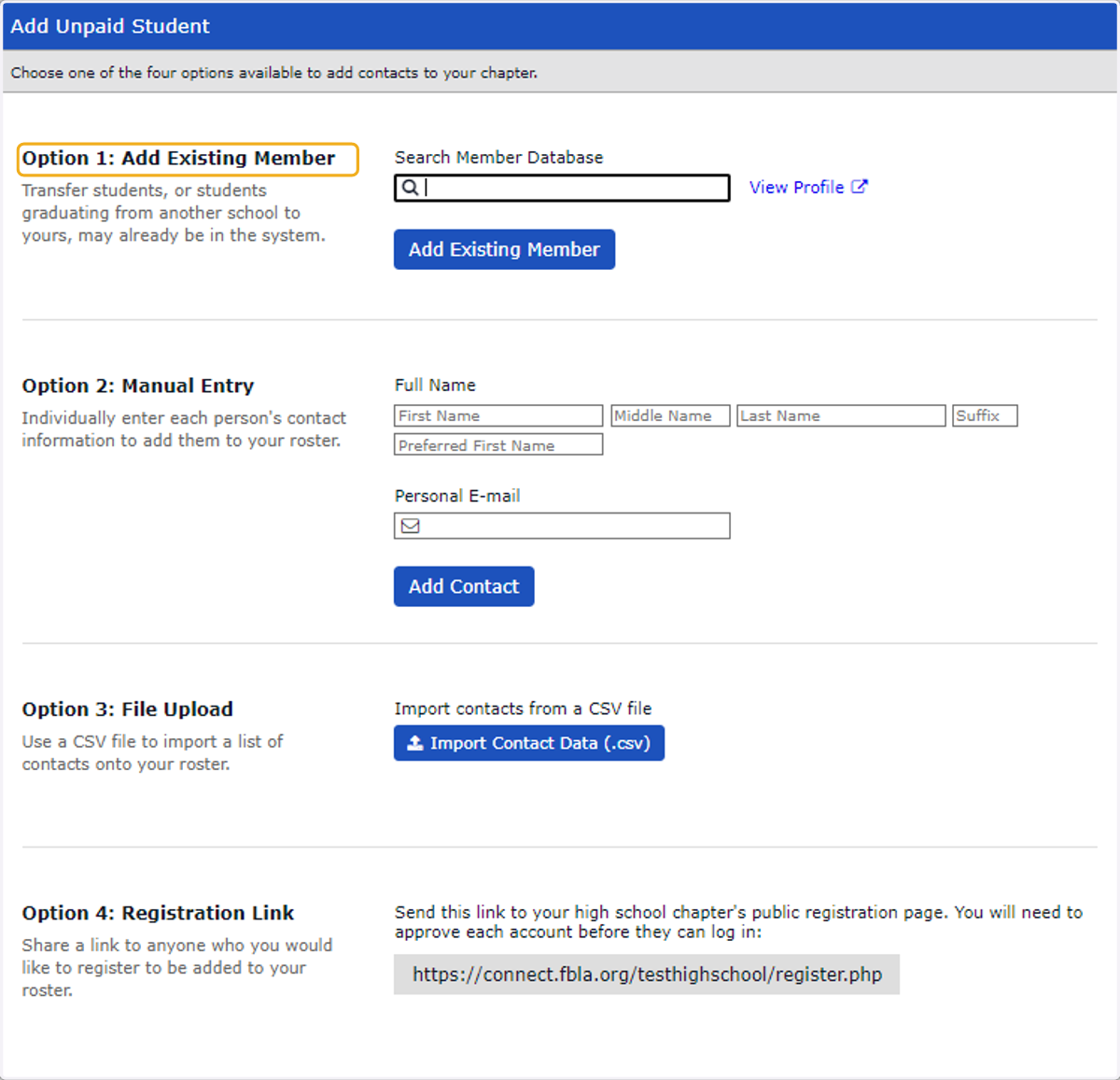Viewport: 1120px width, 1080px height.
Task: Click the 'Share a link to anyone' description
Action: click(x=177, y=968)
